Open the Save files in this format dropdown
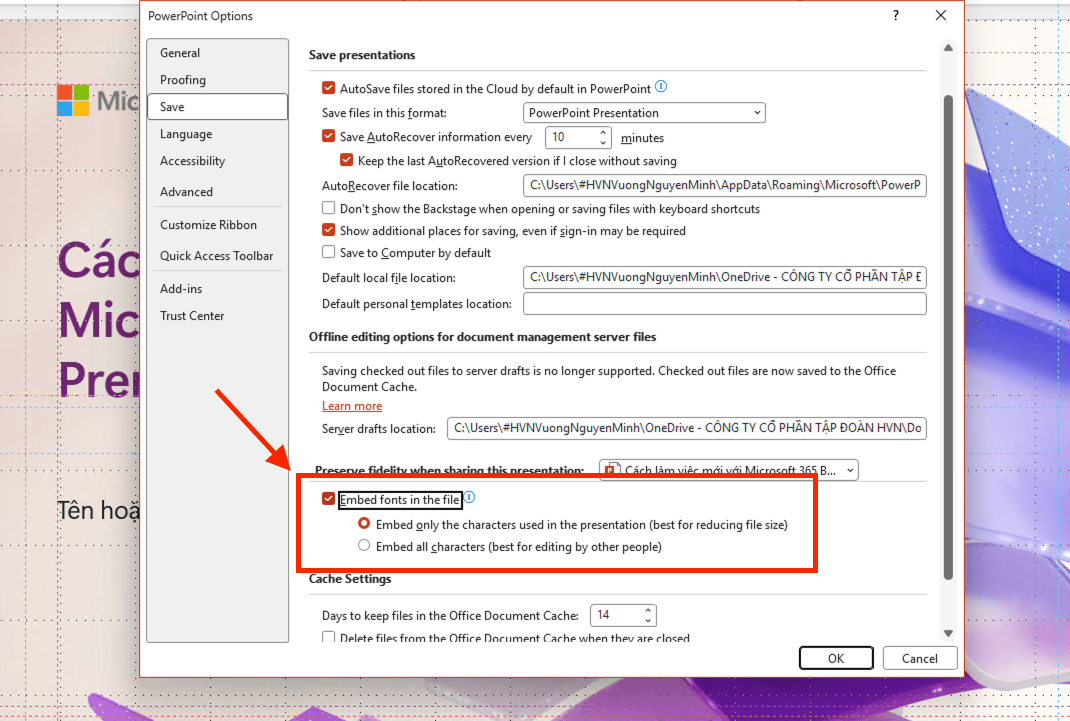The width and height of the screenshot is (1070, 721). tap(644, 113)
